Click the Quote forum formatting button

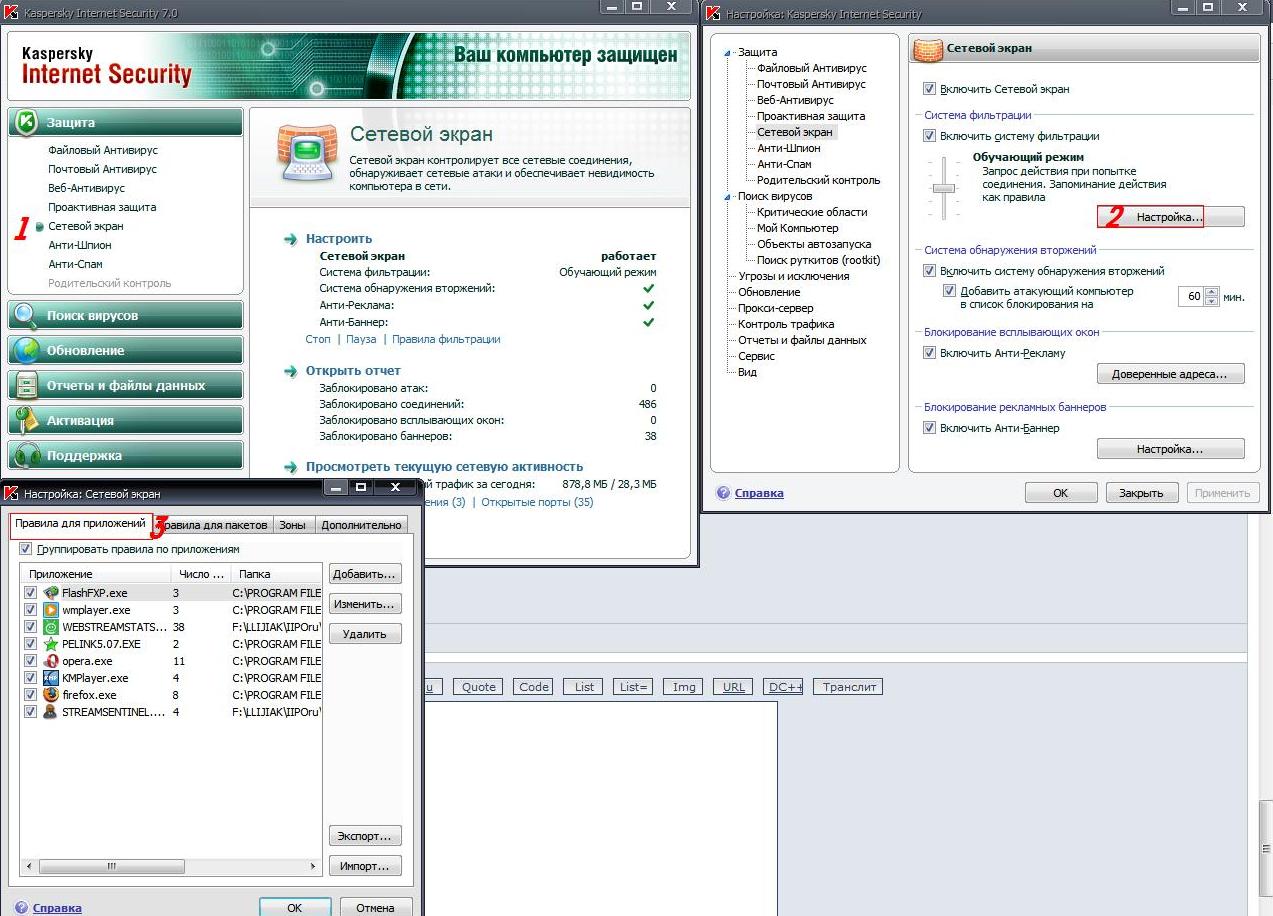tap(478, 687)
